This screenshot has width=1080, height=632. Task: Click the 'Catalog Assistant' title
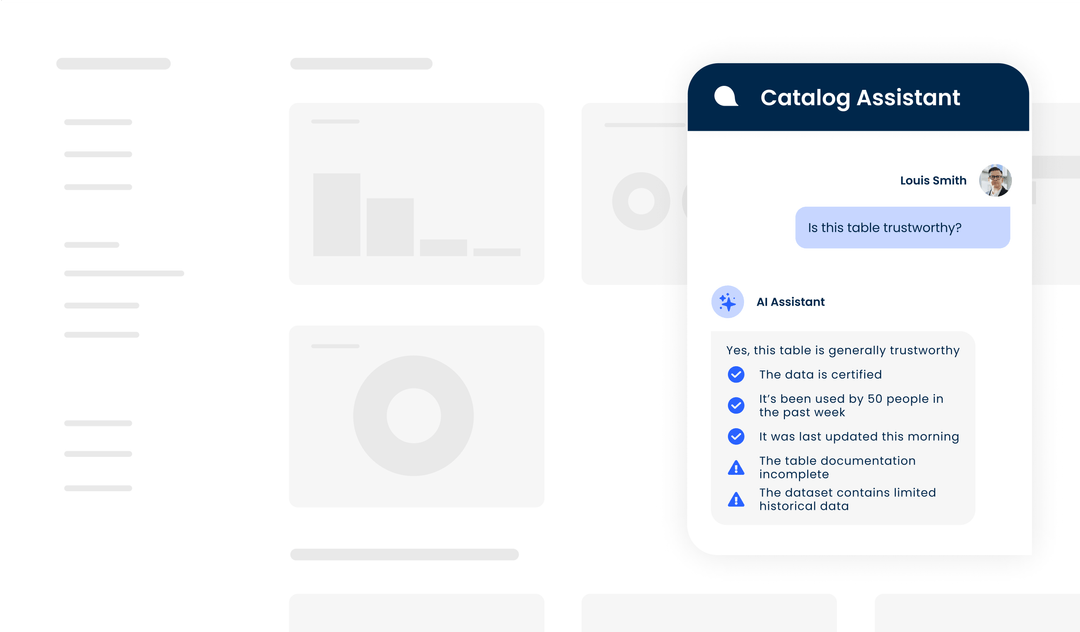click(860, 98)
